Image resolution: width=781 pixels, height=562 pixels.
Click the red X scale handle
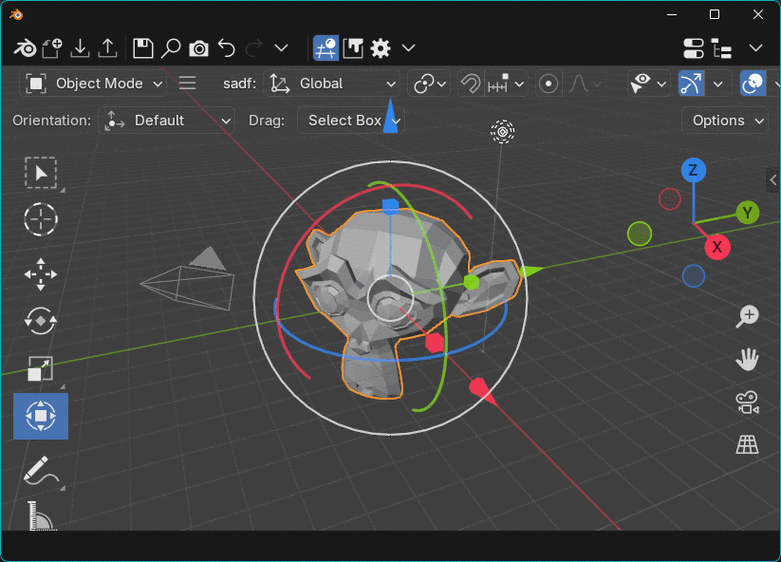click(435, 343)
